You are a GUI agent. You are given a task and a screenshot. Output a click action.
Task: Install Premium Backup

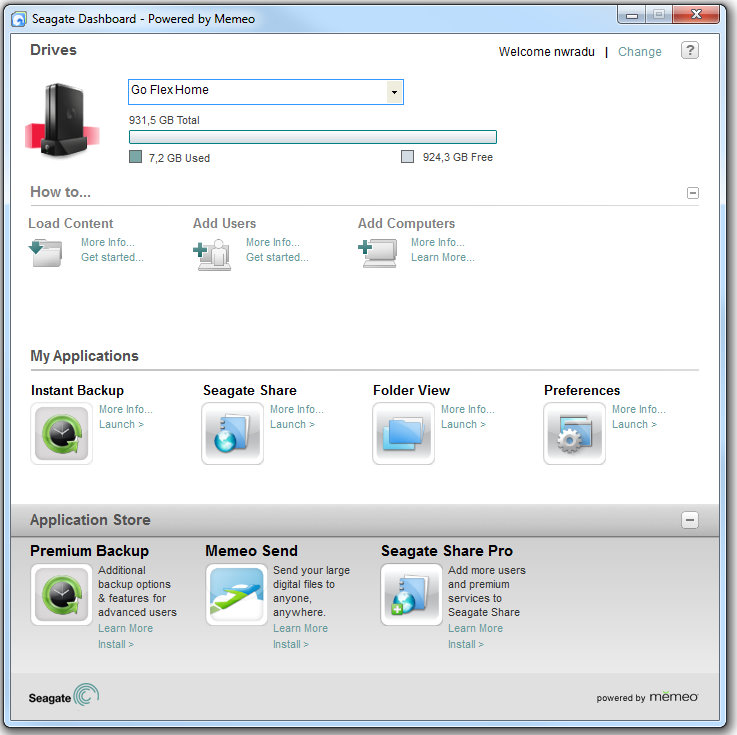click(x=116, y=644)
